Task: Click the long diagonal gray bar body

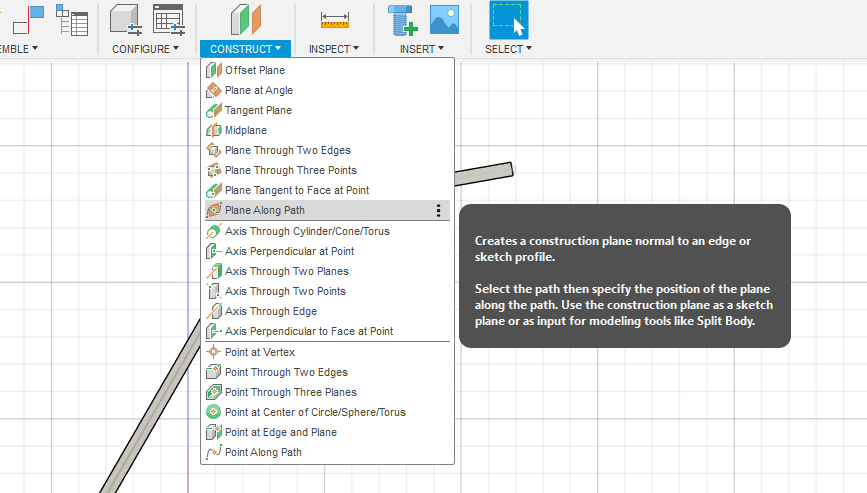Action: click(x=151, y=406)
